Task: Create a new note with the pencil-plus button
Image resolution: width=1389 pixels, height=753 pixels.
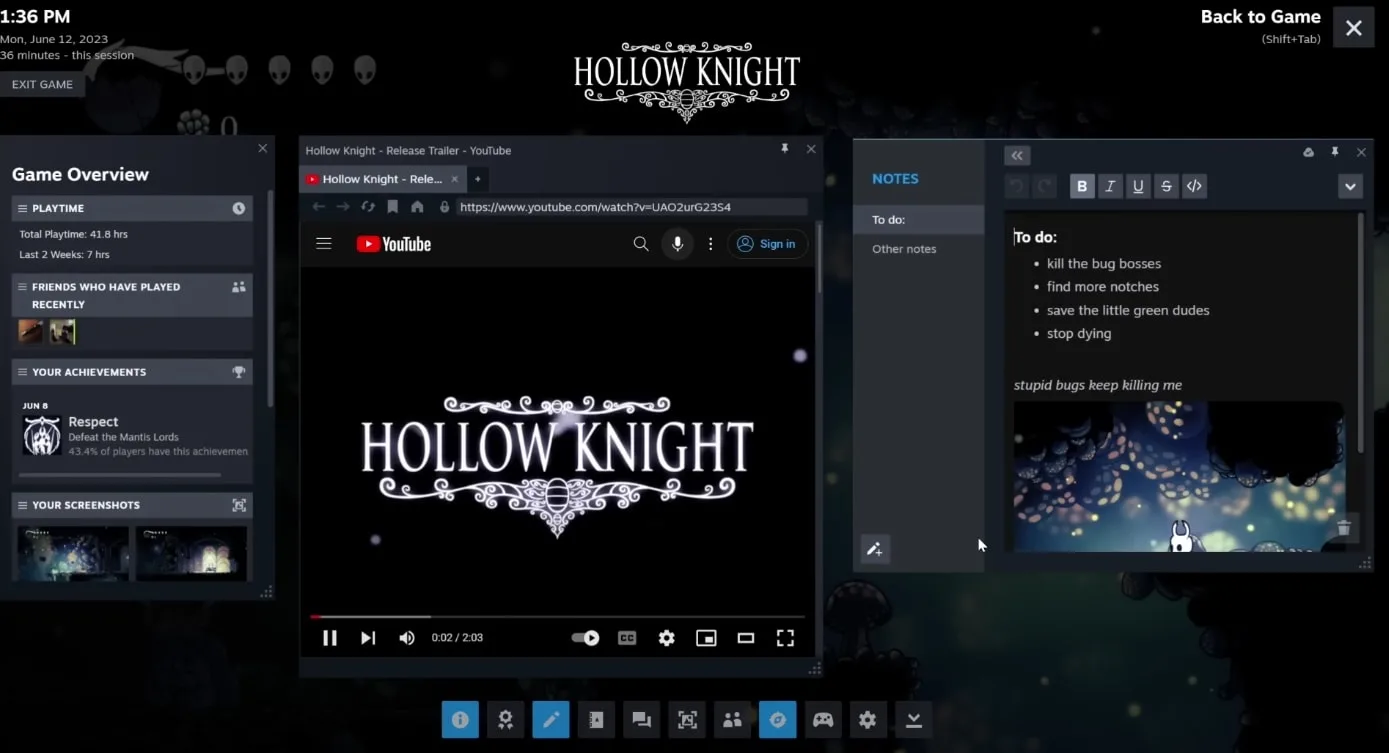Action: click(x=875, y=549)
